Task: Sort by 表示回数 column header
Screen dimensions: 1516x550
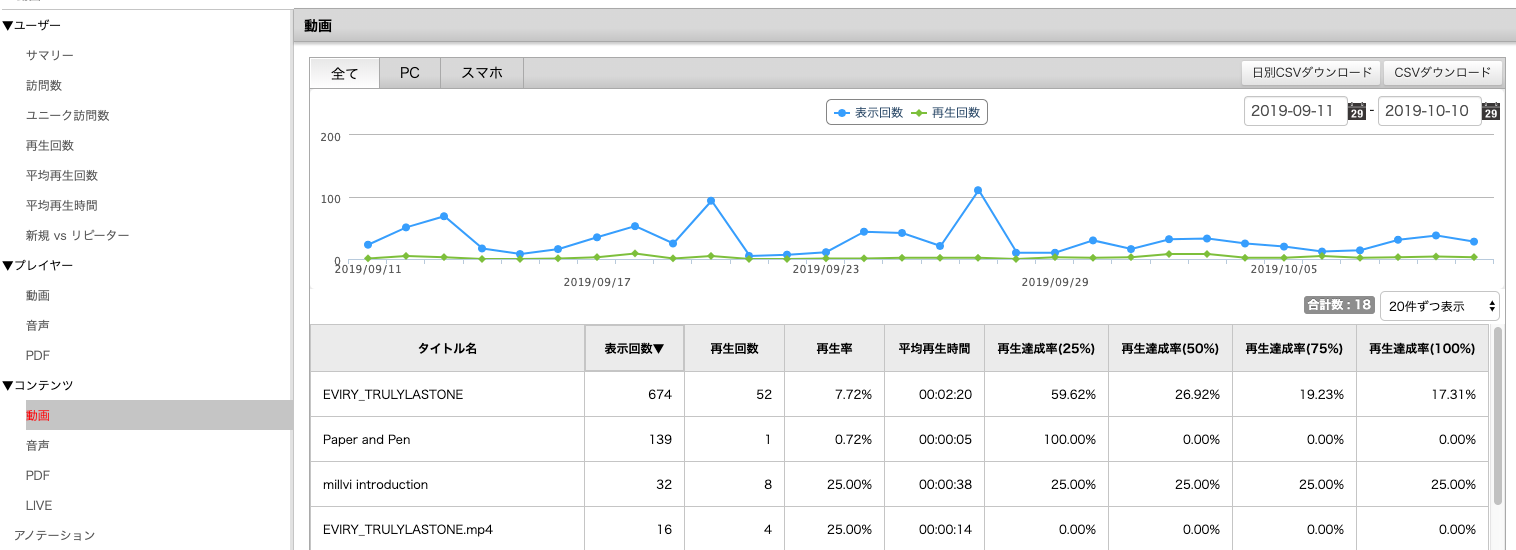Action: [x=634, y=349]
